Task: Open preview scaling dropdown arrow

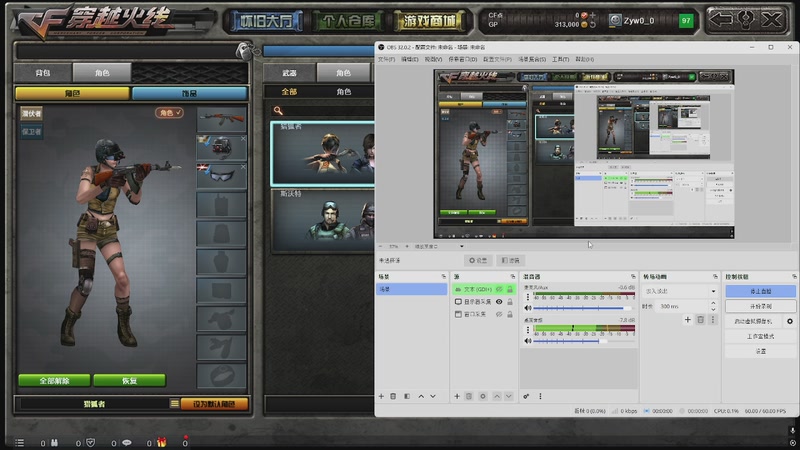Action: coord(462,246)
